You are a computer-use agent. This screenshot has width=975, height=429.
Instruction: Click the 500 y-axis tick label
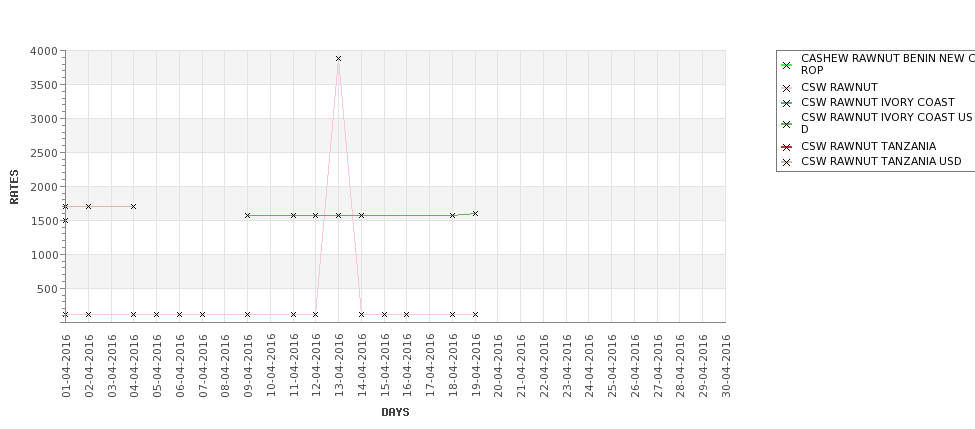click(47, 289)
